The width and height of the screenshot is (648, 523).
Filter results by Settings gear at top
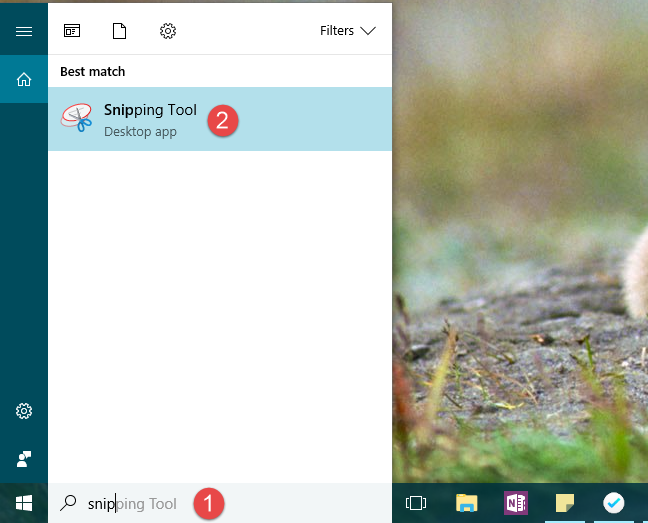click(x=168, y=31)
